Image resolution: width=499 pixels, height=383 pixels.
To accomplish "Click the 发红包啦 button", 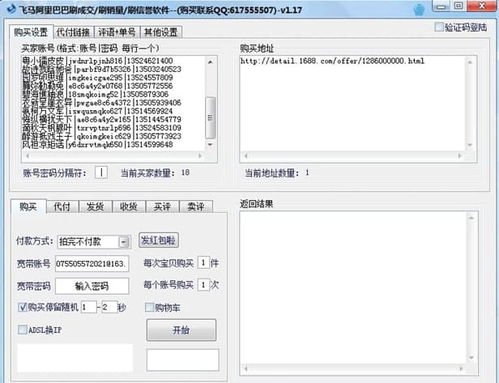I will 158,240.
